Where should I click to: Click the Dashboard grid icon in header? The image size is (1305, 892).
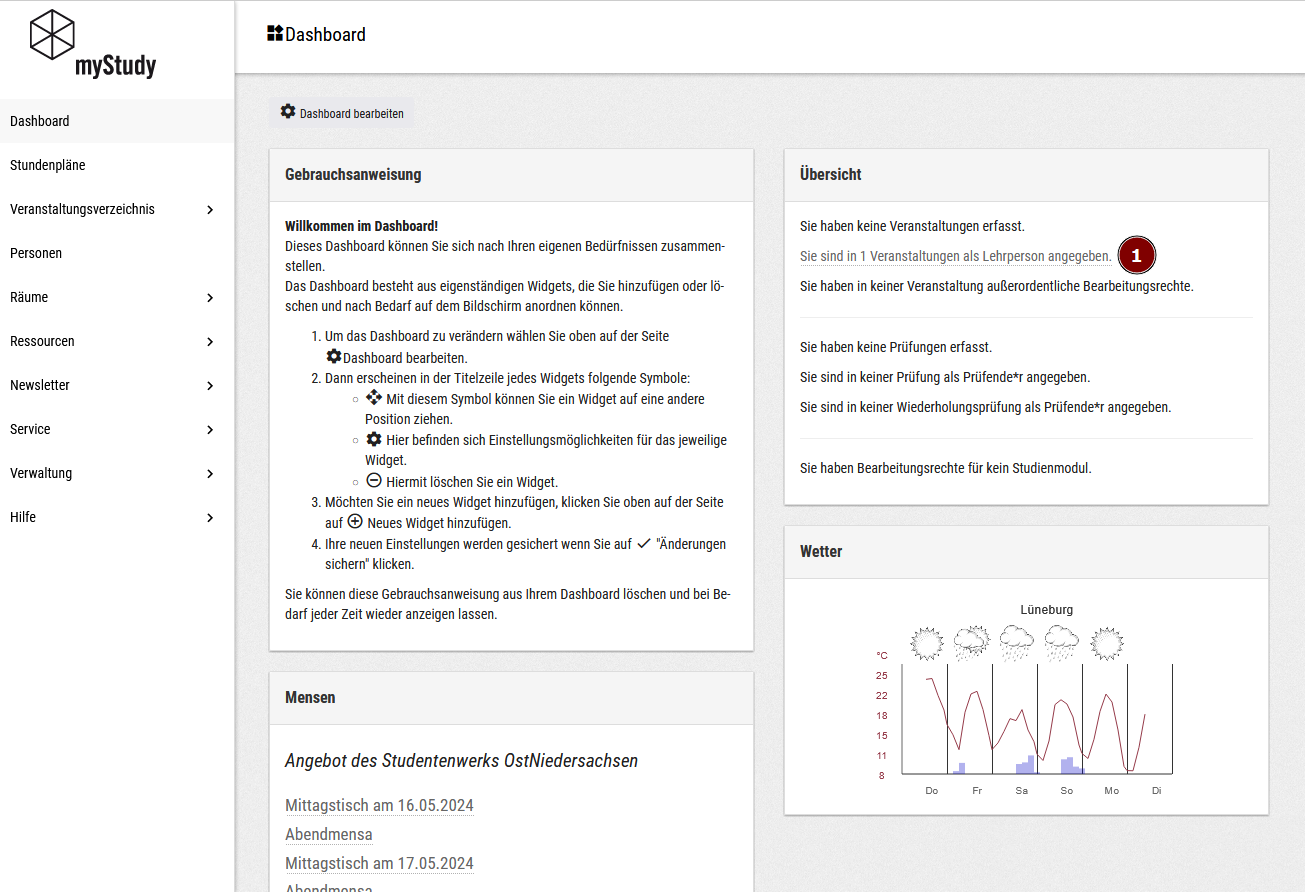pyautogui.click(x=275, y=34)
